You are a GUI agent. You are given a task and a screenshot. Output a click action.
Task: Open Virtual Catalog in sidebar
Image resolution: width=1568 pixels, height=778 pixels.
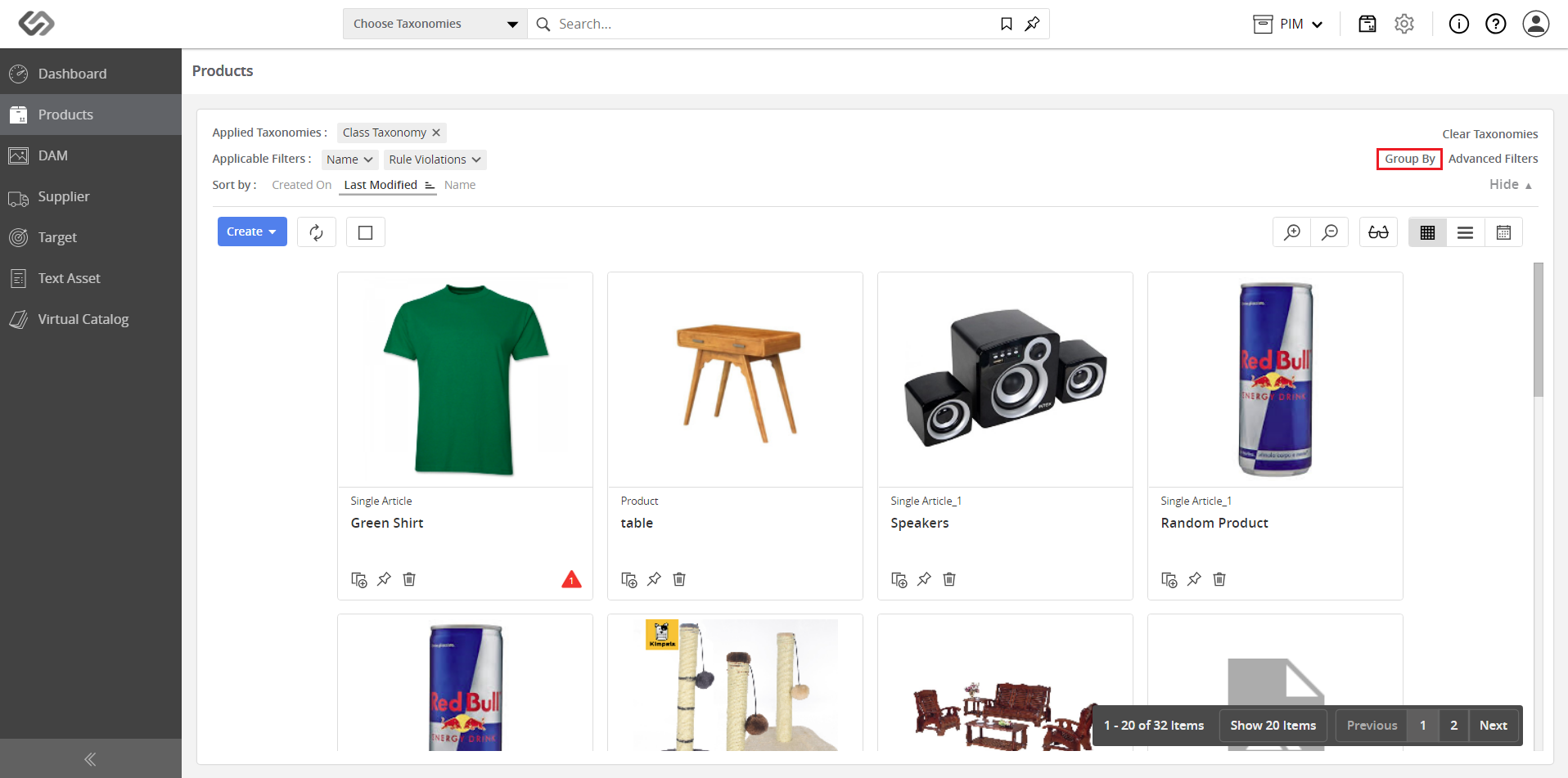pyautogui.click(x=91, y=319)
